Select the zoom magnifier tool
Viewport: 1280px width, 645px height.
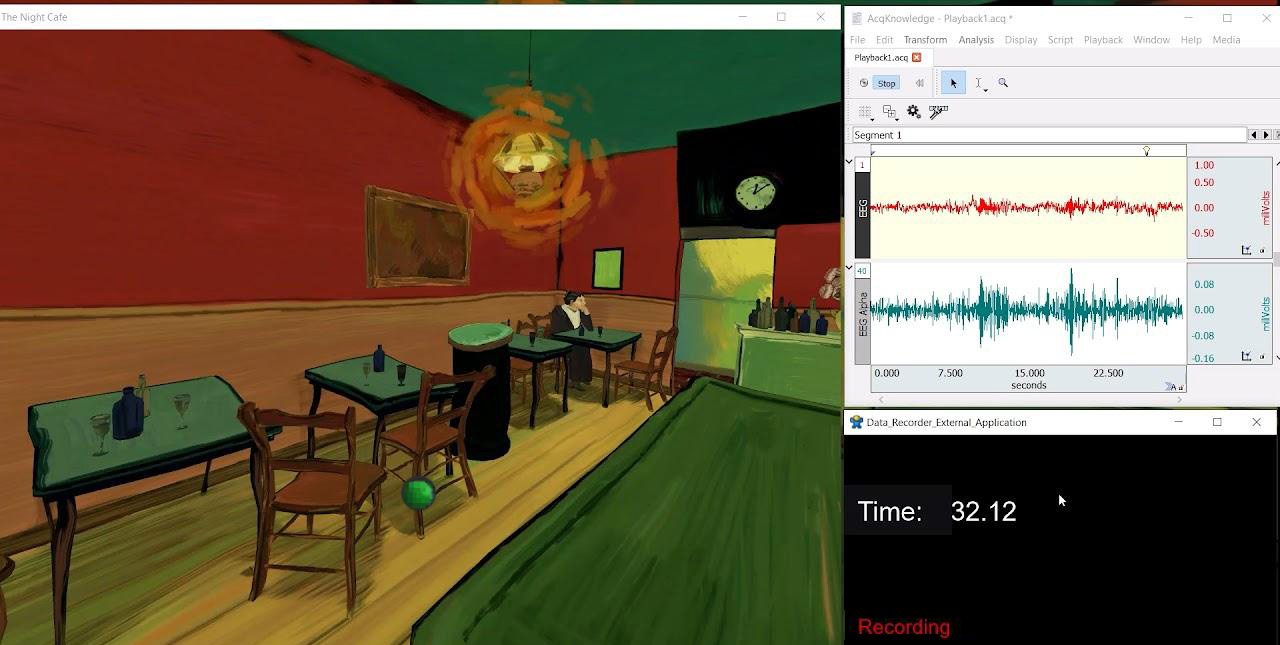[1003, 83]
